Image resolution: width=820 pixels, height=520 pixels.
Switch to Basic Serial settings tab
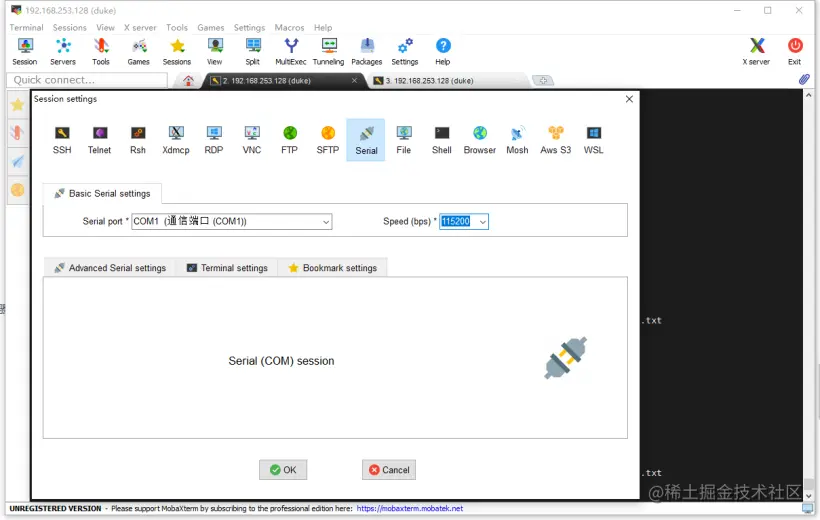102,194
